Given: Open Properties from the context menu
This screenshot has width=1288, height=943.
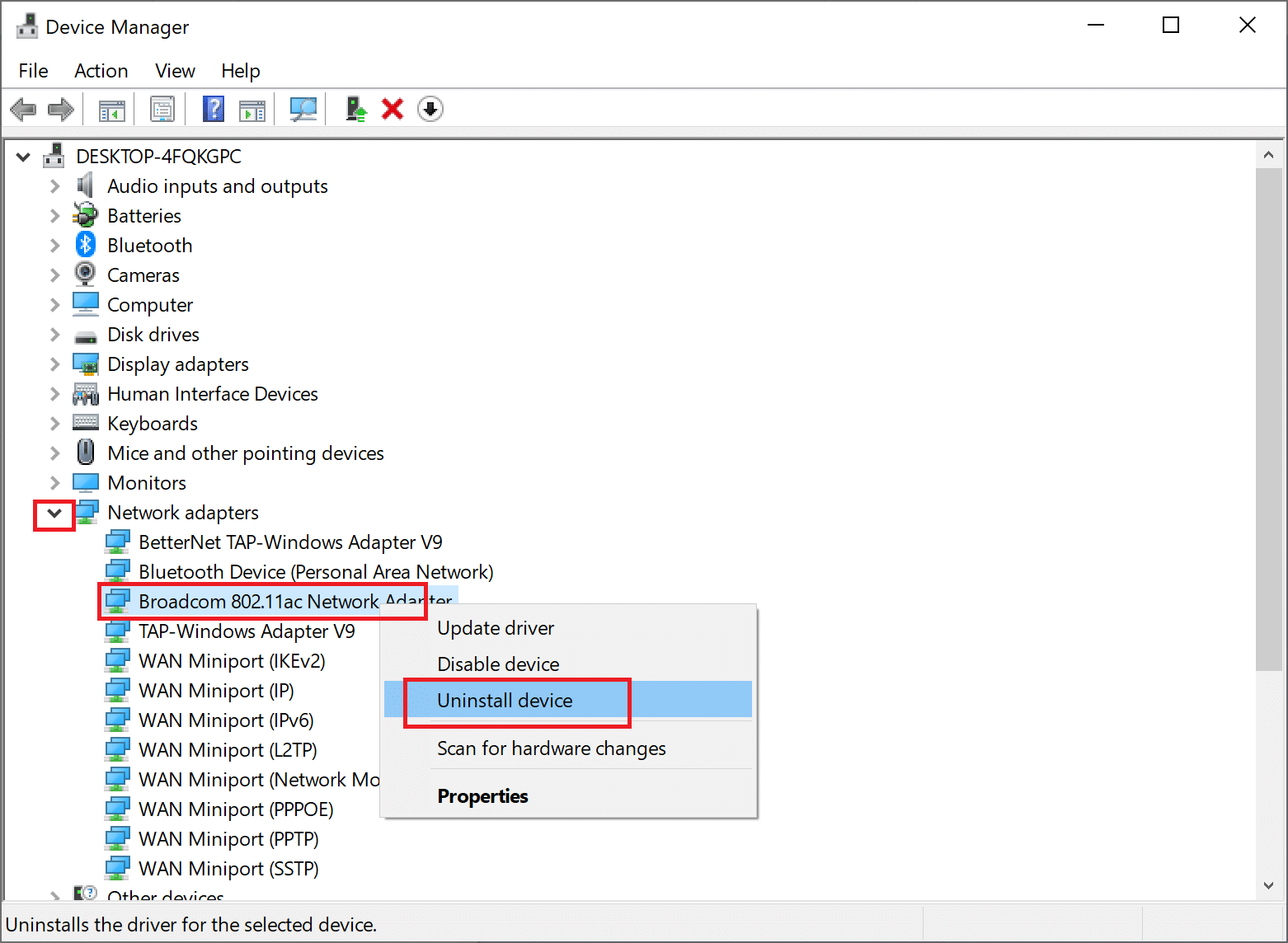Looking at the screenshot, I should click(482, 796).
